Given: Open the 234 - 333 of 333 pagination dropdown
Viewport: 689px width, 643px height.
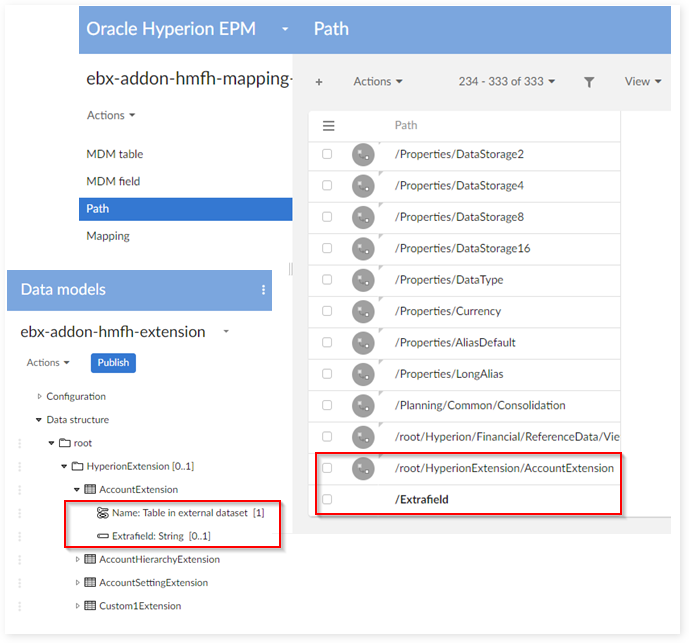Looking at the screenshot, I should [x=507, y=82].
